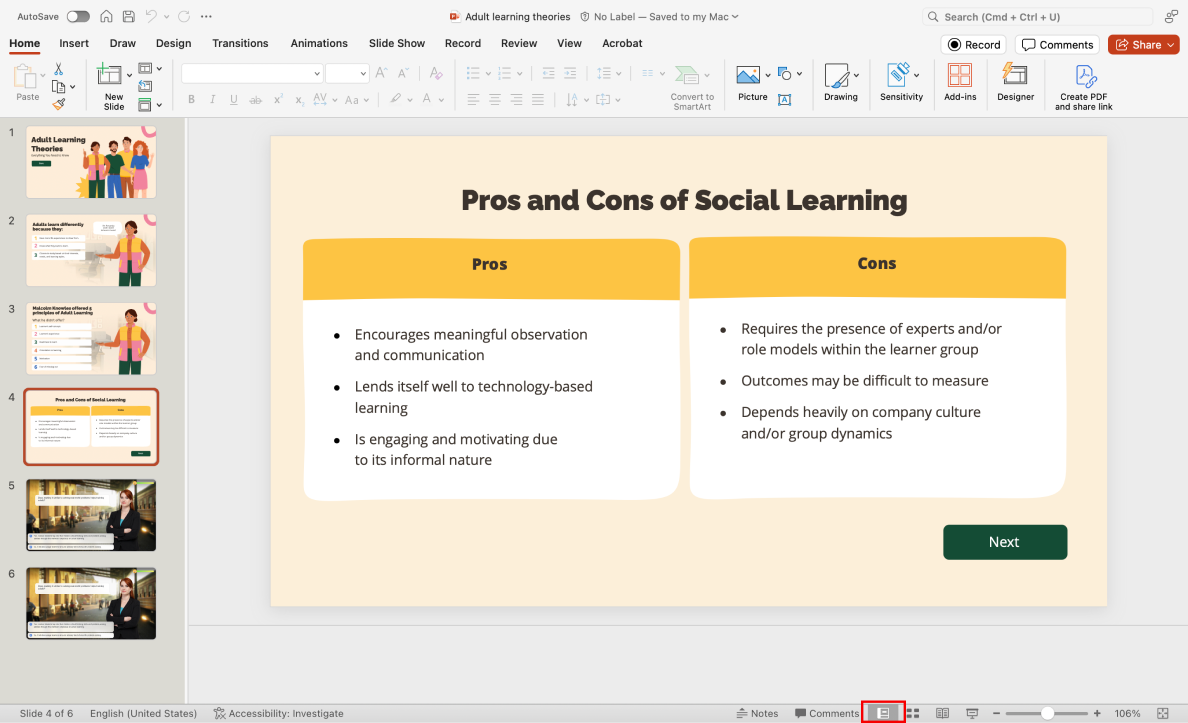Toggle the Notes pane
Viewport: 1188px width, 723px height.
pyautogui.click(x=757, y=713)
